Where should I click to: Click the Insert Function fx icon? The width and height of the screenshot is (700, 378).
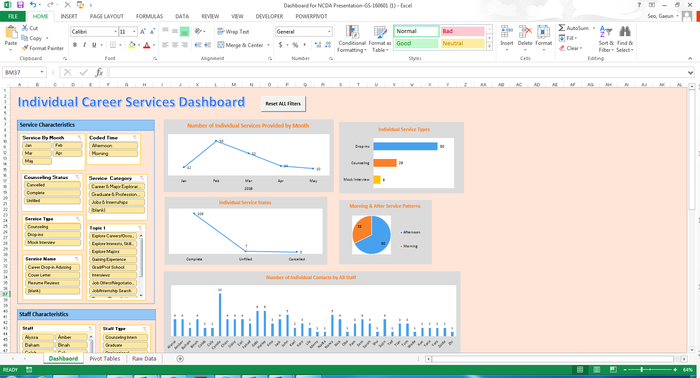99,72
